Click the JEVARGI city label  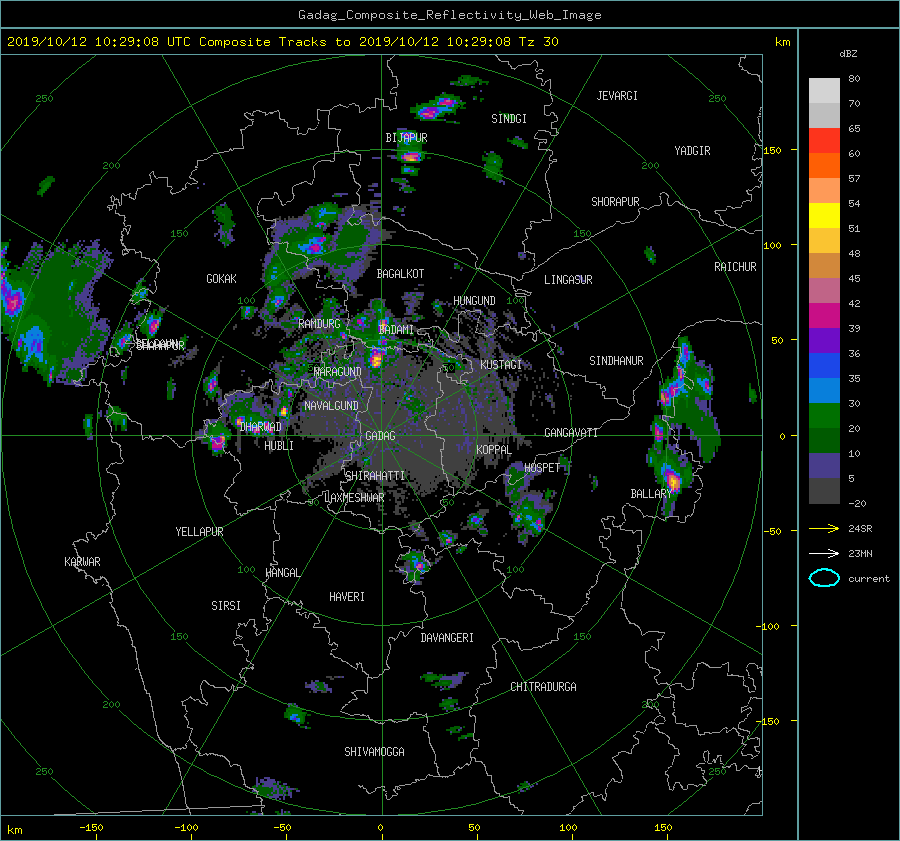[x=617, y=96]
